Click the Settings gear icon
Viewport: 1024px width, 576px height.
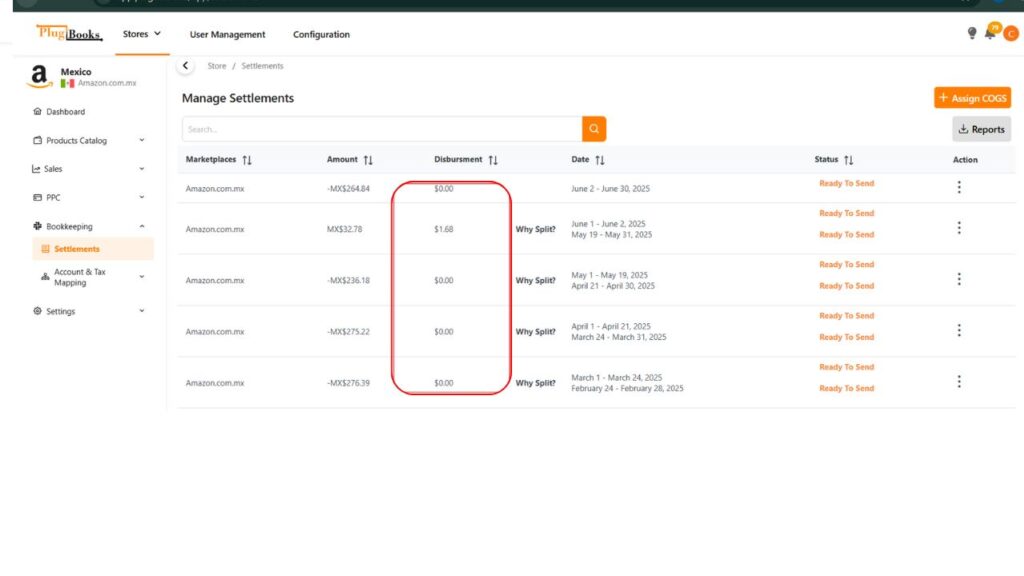(37, 311)
